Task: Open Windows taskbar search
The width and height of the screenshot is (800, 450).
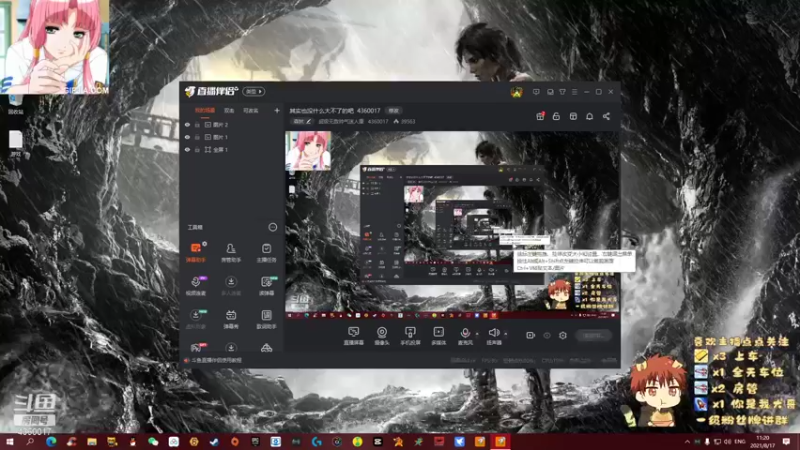Action: [x=30, y=441]
